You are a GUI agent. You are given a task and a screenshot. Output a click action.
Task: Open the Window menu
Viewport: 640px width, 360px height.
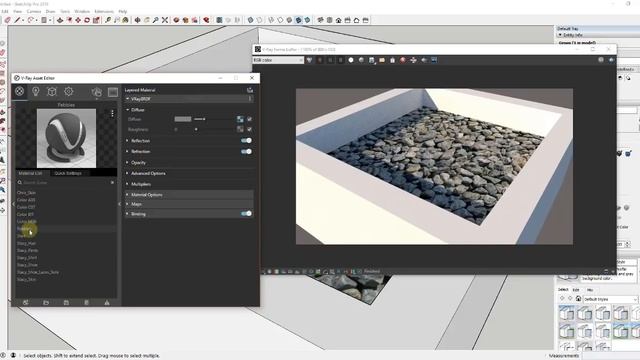pos(82,11)
